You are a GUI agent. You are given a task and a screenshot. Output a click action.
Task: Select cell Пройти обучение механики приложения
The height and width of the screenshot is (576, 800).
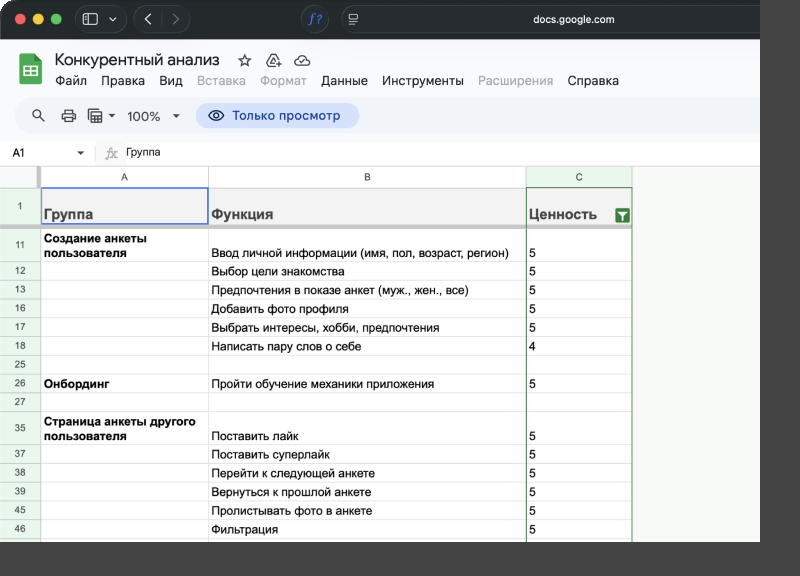(x=367, y=384)
